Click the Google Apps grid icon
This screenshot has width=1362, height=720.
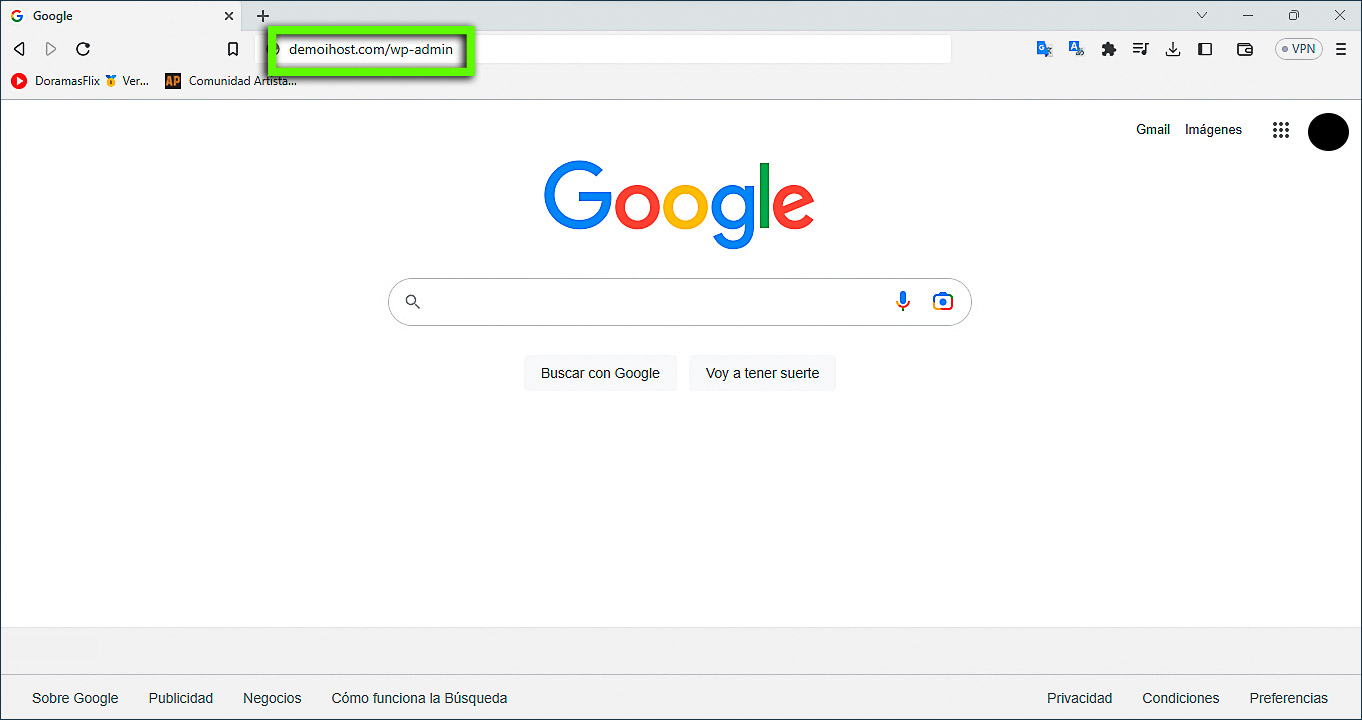coord(1280,129)
